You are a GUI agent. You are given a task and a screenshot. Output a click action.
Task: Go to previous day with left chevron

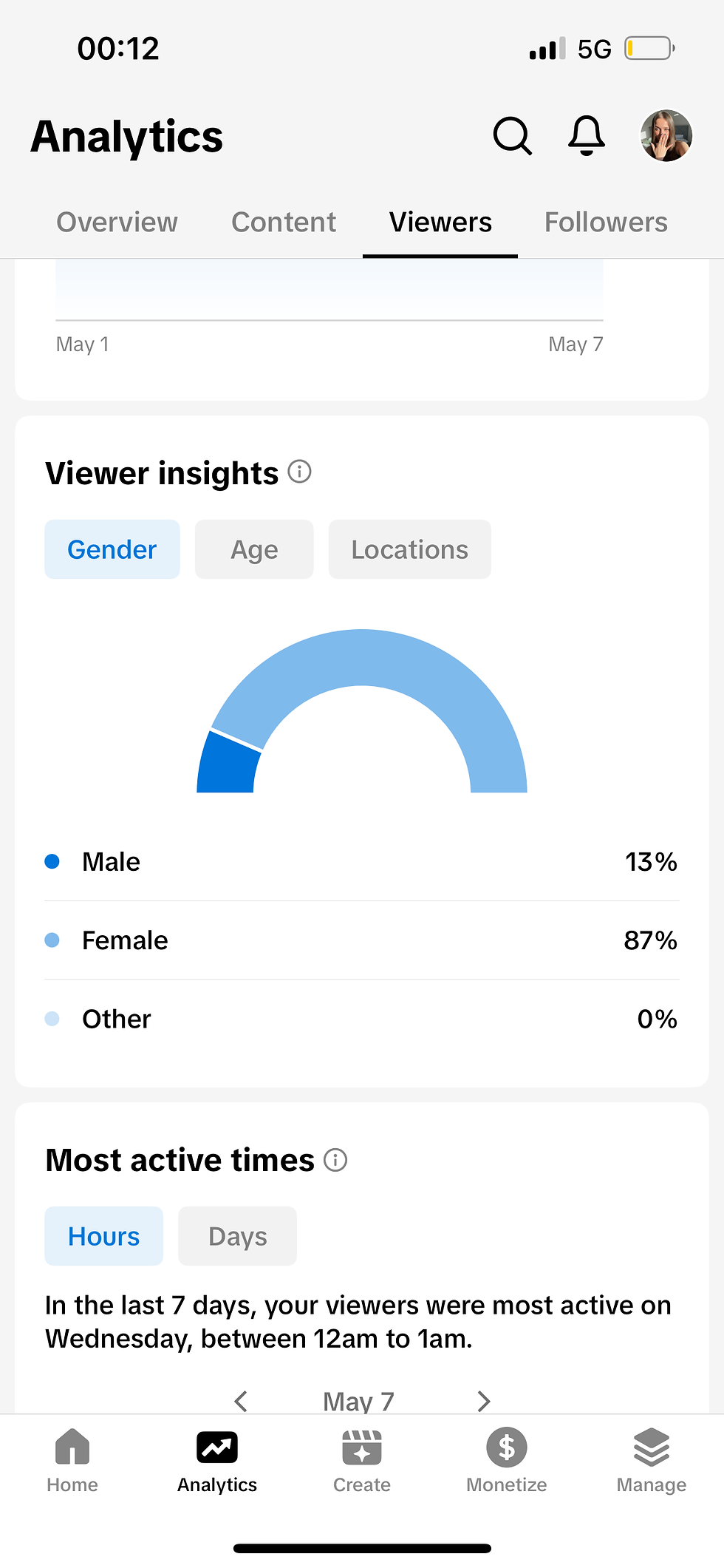click(x=241, y=1400)
